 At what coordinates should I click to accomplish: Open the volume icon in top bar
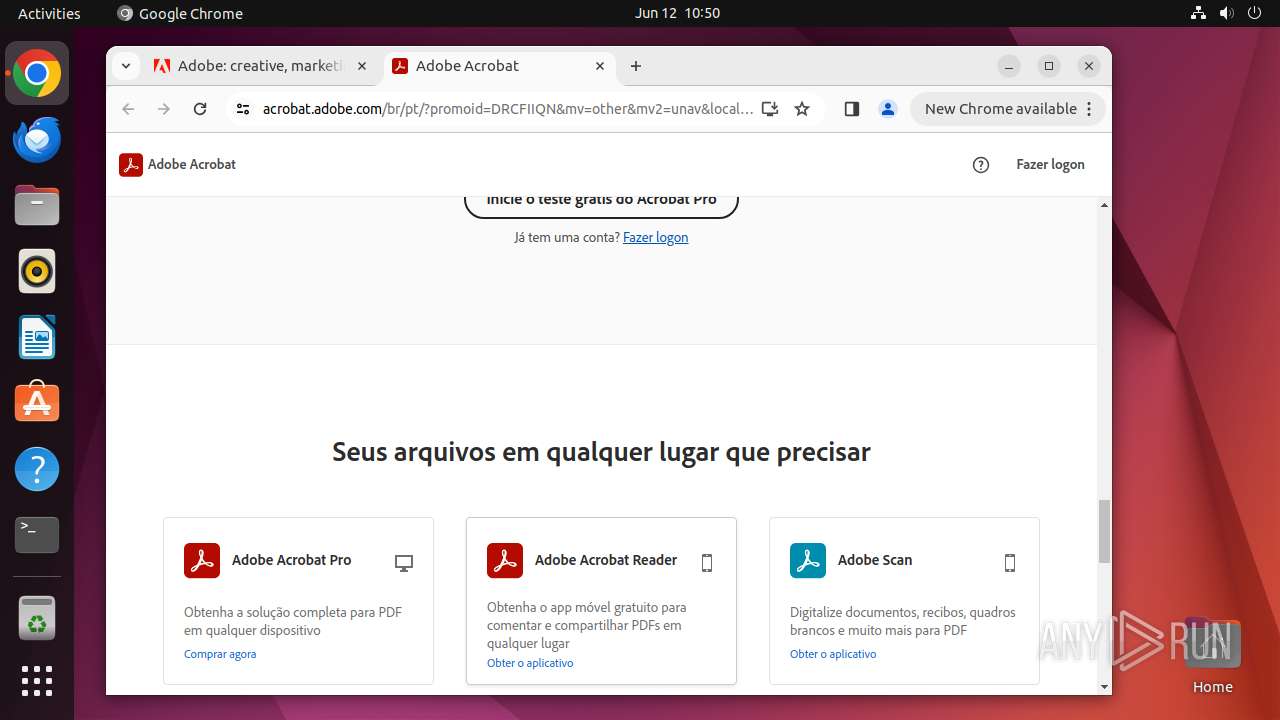[x=1226, y=13]
